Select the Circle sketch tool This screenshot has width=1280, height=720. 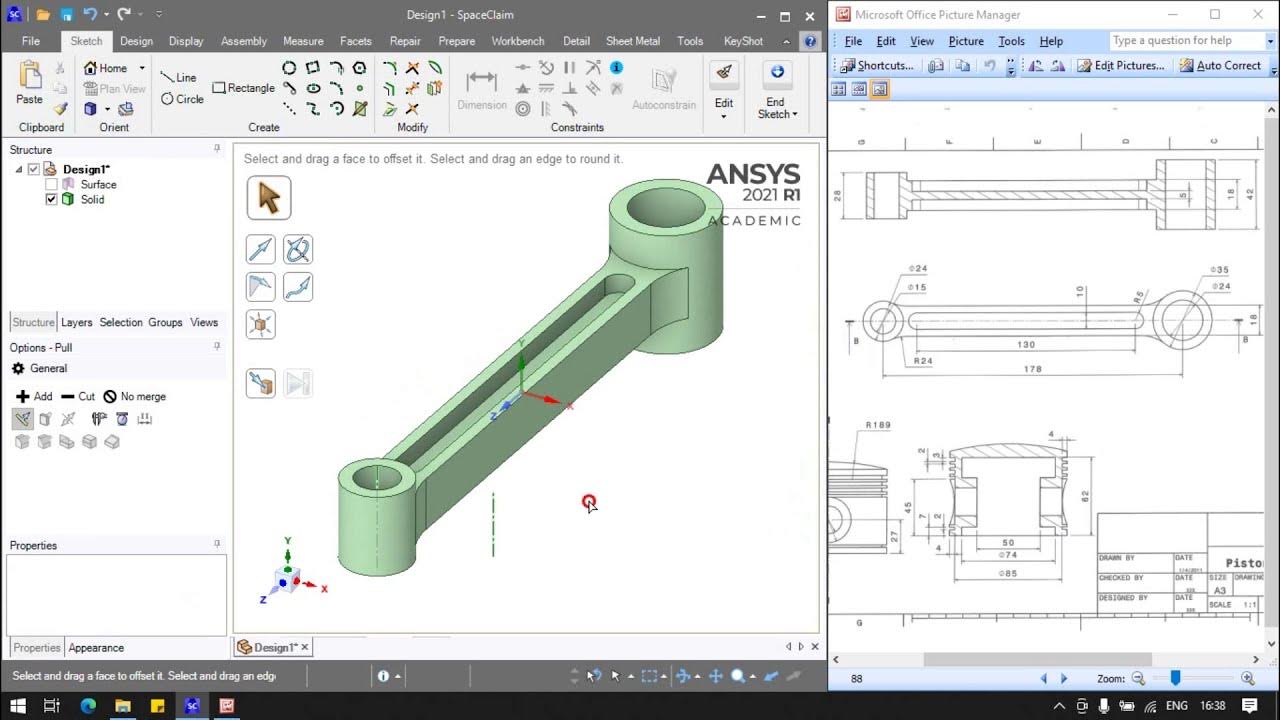pyautogui.click(x=182, y=99)
